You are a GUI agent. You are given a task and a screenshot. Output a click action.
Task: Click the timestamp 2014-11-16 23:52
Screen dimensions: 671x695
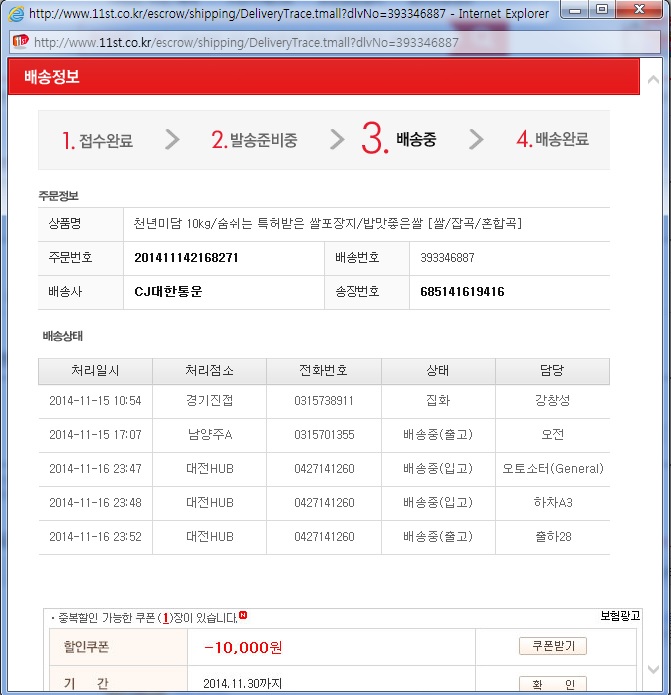tap(95, 537)
